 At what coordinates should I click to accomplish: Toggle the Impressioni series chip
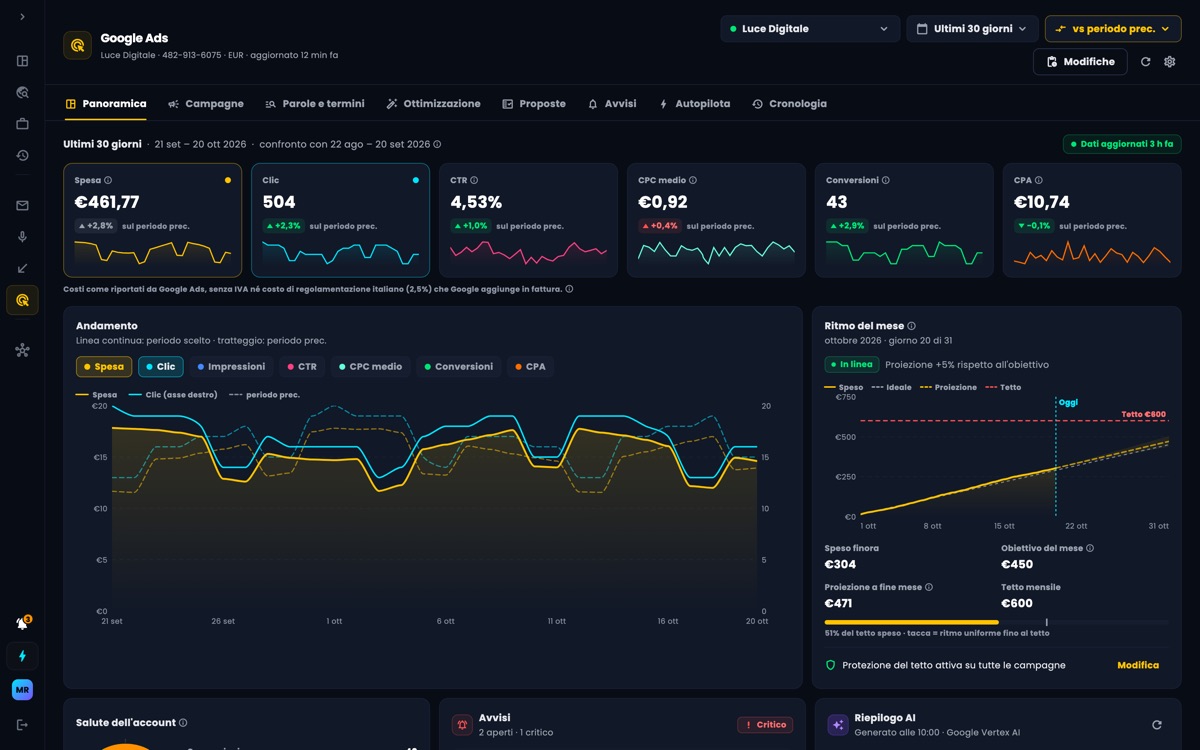231,367
